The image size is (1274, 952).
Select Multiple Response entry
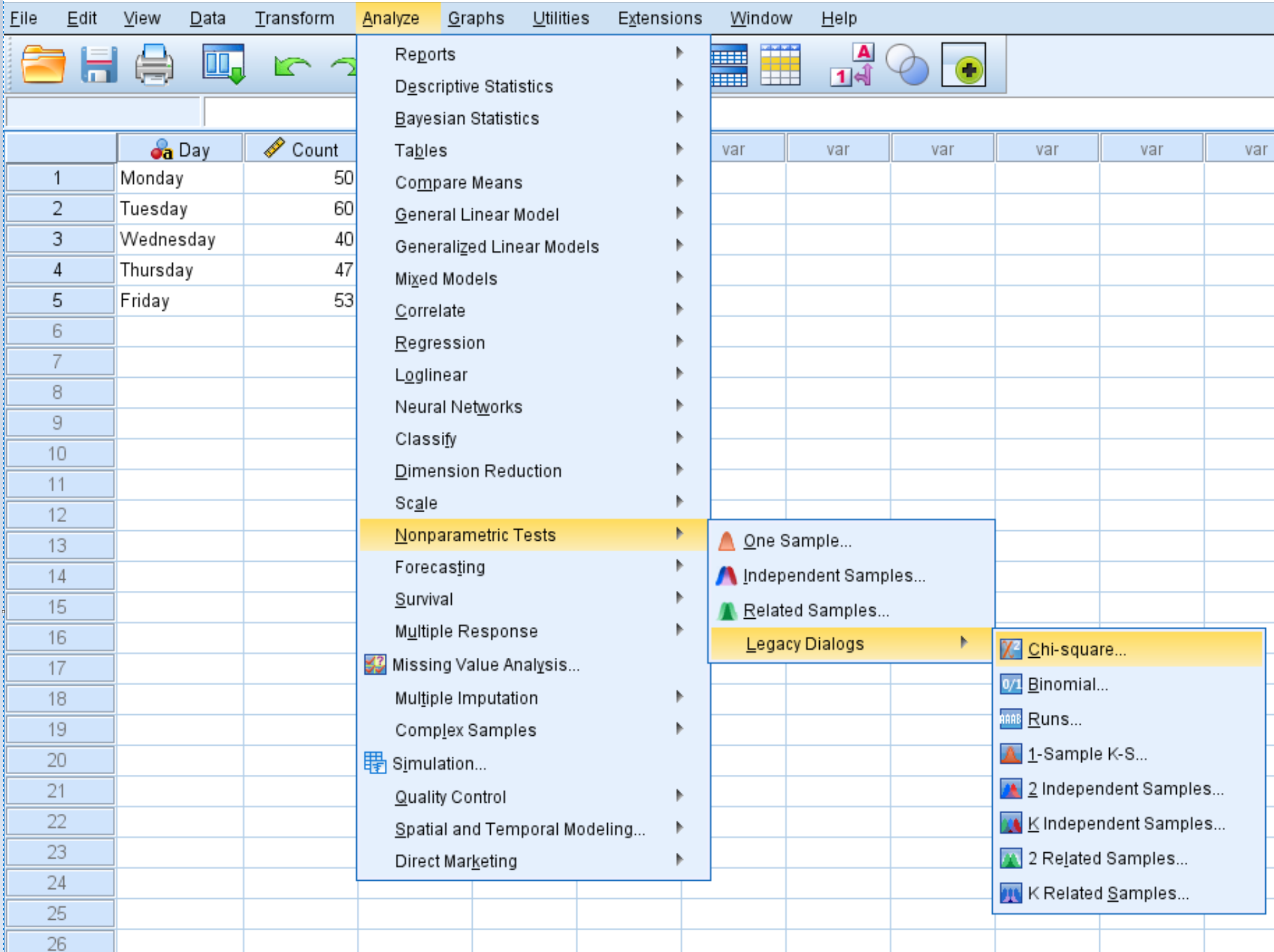pos(534,631)
